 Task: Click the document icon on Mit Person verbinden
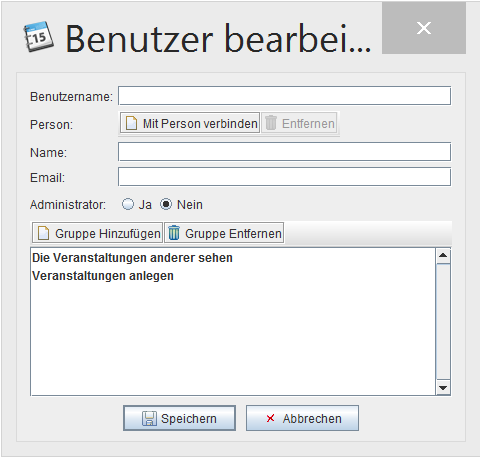131,123
